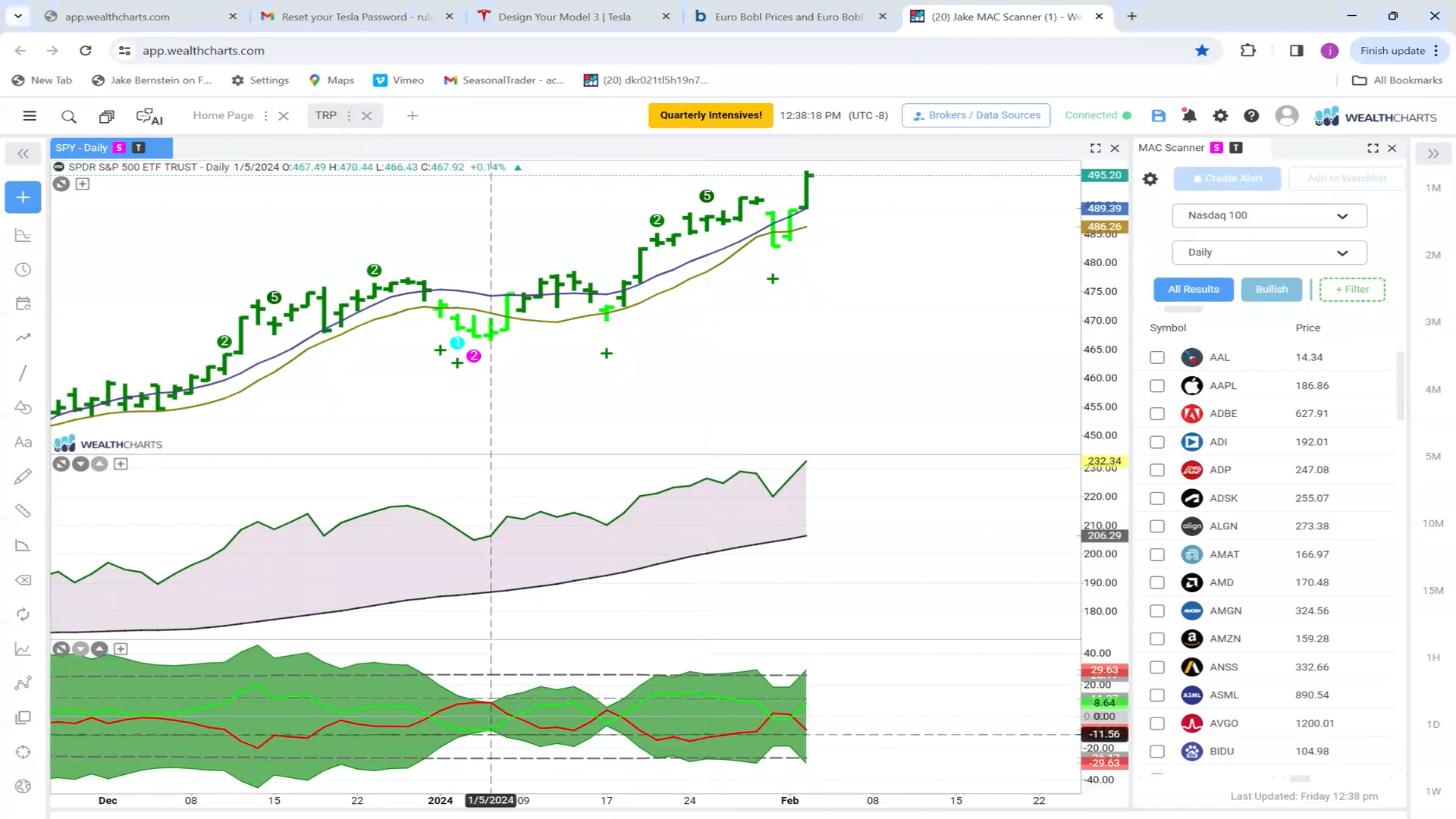
Task: Add a new workspace tab
Action: 413,116
